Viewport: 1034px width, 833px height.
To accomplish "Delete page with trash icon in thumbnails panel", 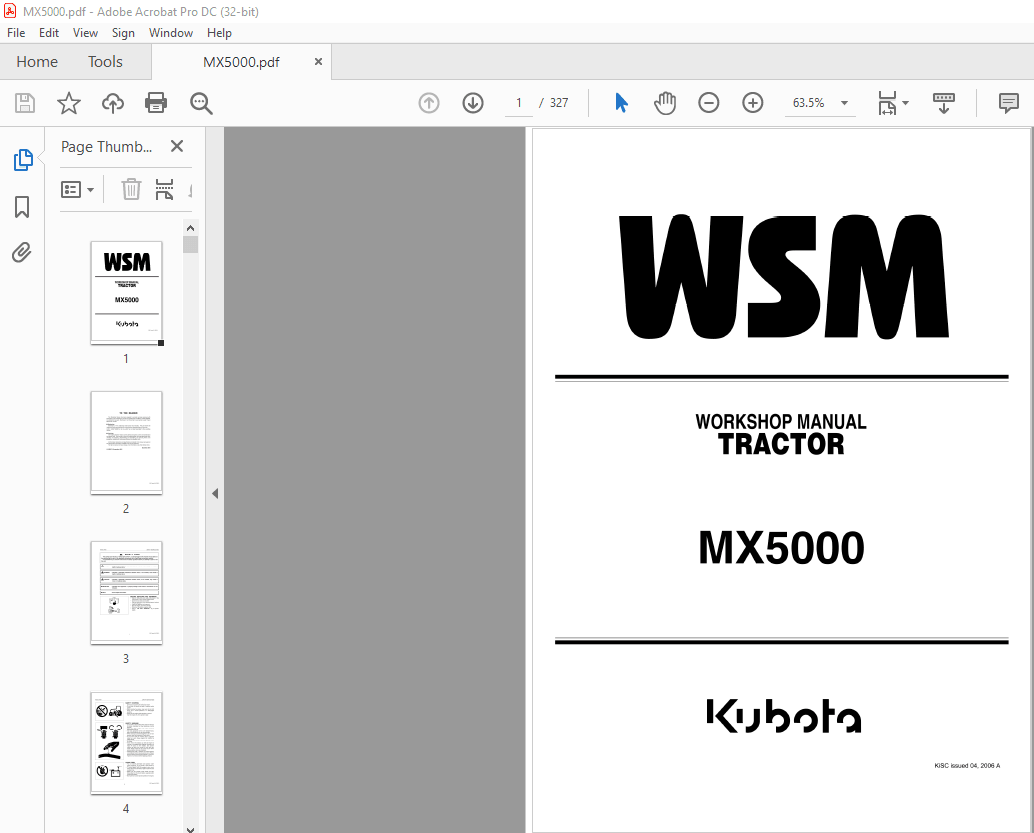I will [131, 189].
